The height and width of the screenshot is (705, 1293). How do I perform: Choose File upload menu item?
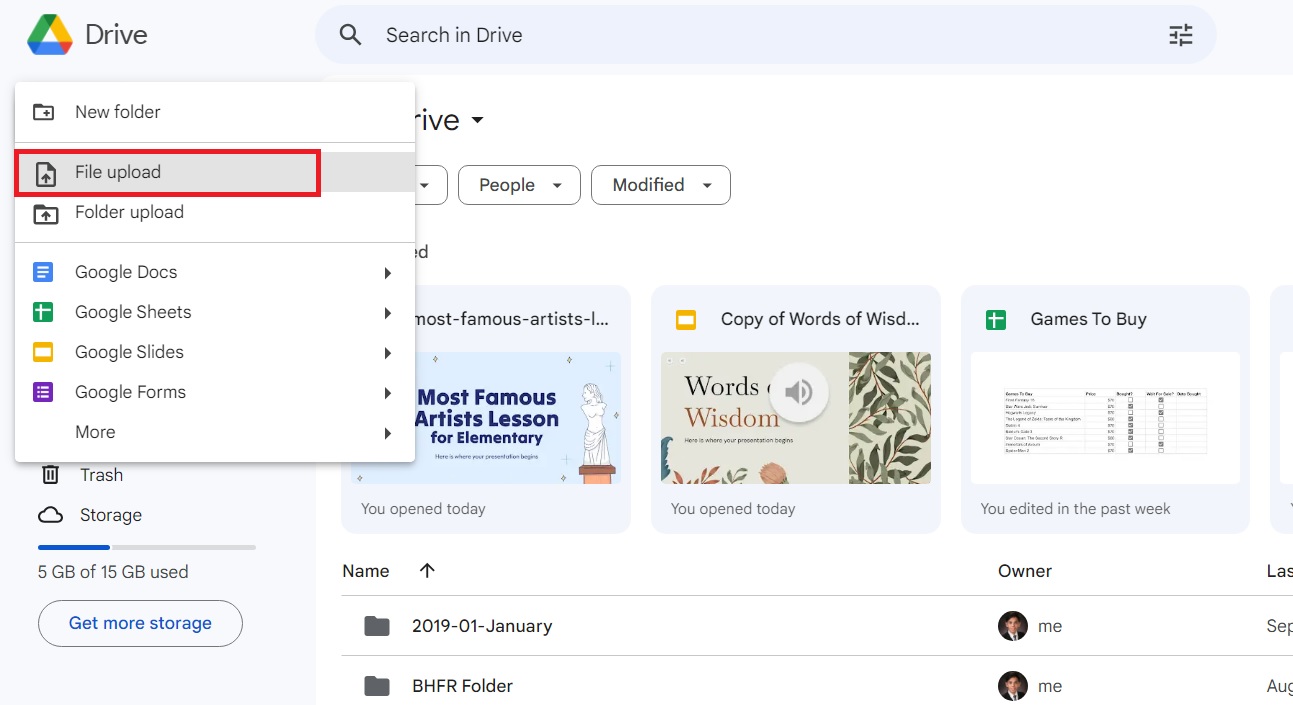point(215,172)
